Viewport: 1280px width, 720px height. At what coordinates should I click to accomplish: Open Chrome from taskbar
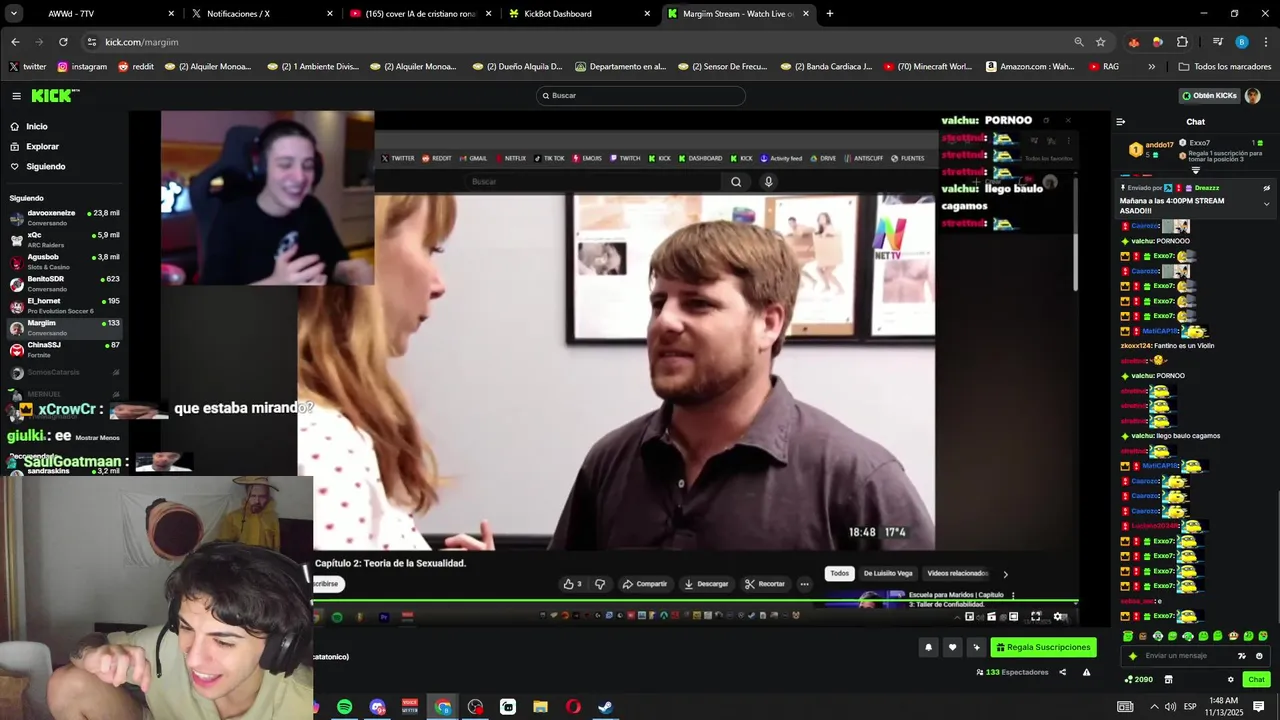(443, 707)
